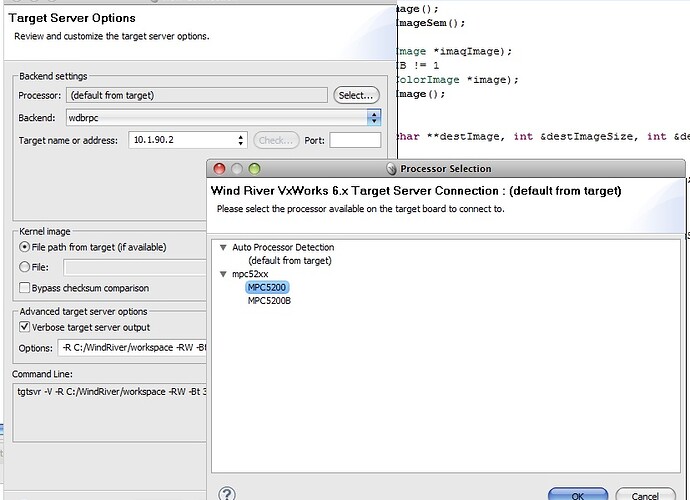The height and width of the screenshot is (500, 690).
Task: Click the Processor default from target field
Action: pos(197,95)
